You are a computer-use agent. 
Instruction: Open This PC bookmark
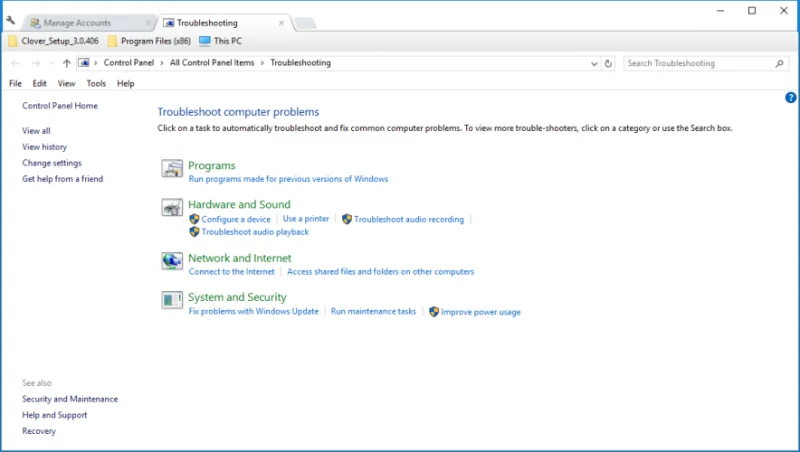pyautogui.click(x=220, y=41)
